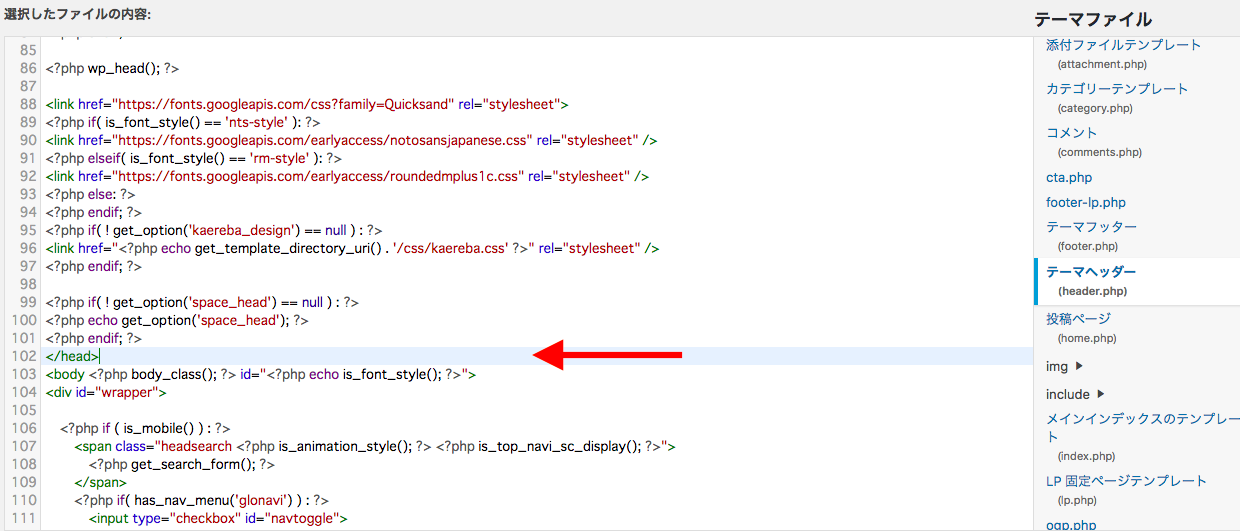Click the 選択したファイルの内容 label

pyautogui.click(x=78, y=14)
